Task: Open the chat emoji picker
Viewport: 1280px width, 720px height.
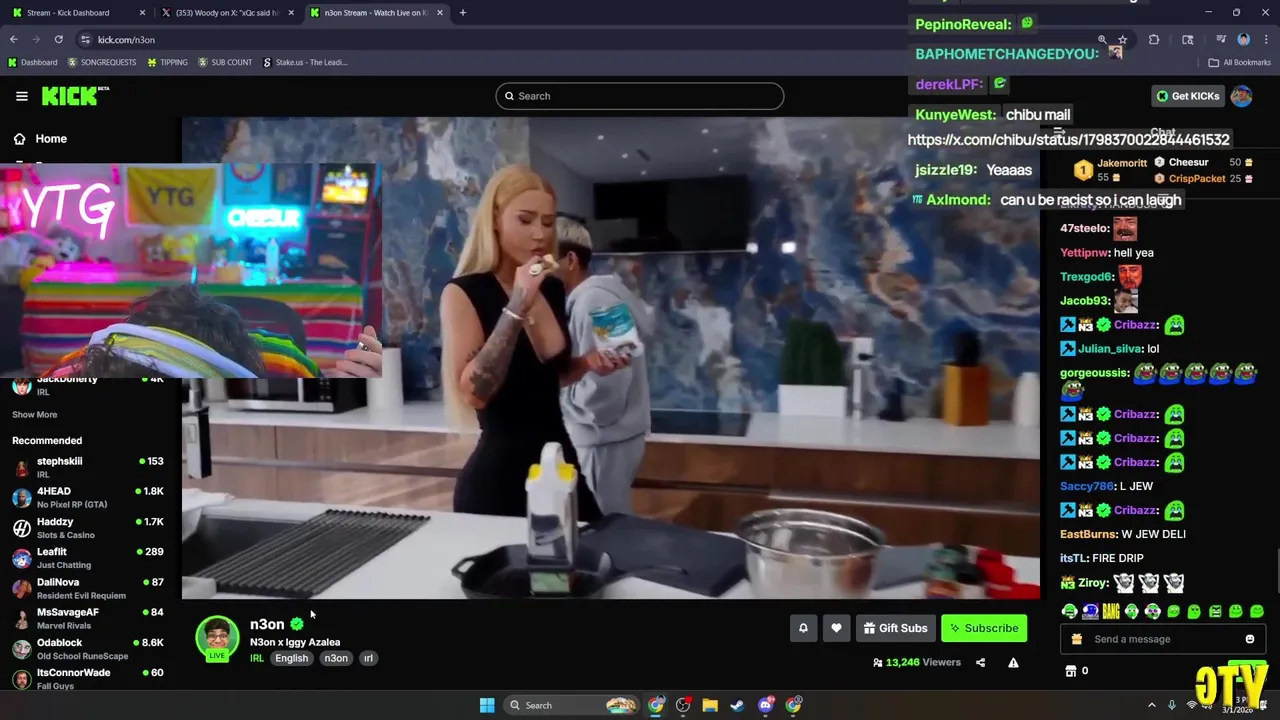Action: coord(1249,639)
